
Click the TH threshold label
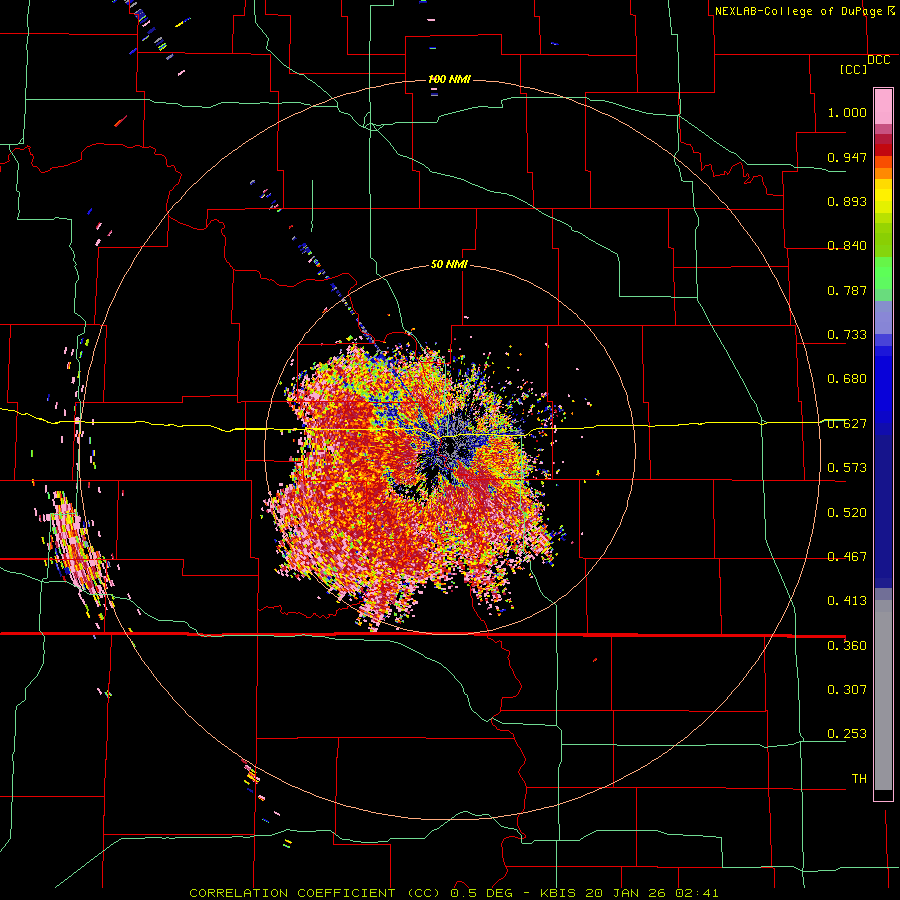click(x=859, y=779)
